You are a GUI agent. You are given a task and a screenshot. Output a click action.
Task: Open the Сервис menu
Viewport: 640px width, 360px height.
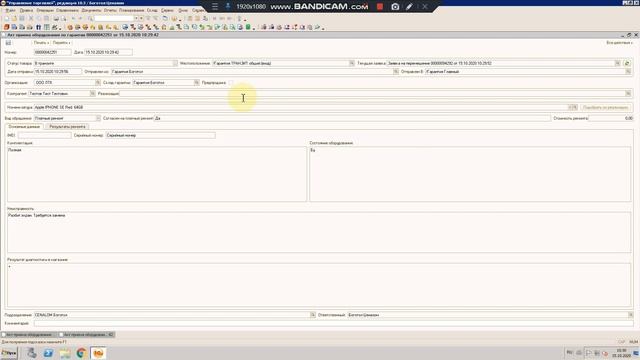click(x=167, y=10)
